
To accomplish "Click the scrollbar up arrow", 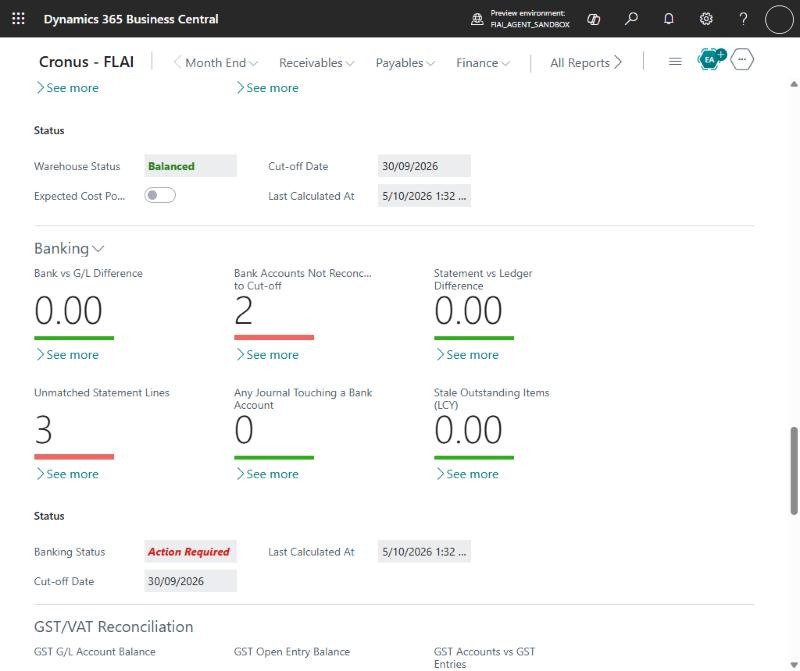I will coord(794,84).
